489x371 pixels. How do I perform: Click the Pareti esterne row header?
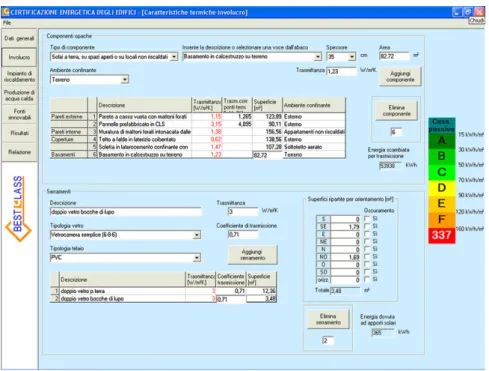(69, 117)
